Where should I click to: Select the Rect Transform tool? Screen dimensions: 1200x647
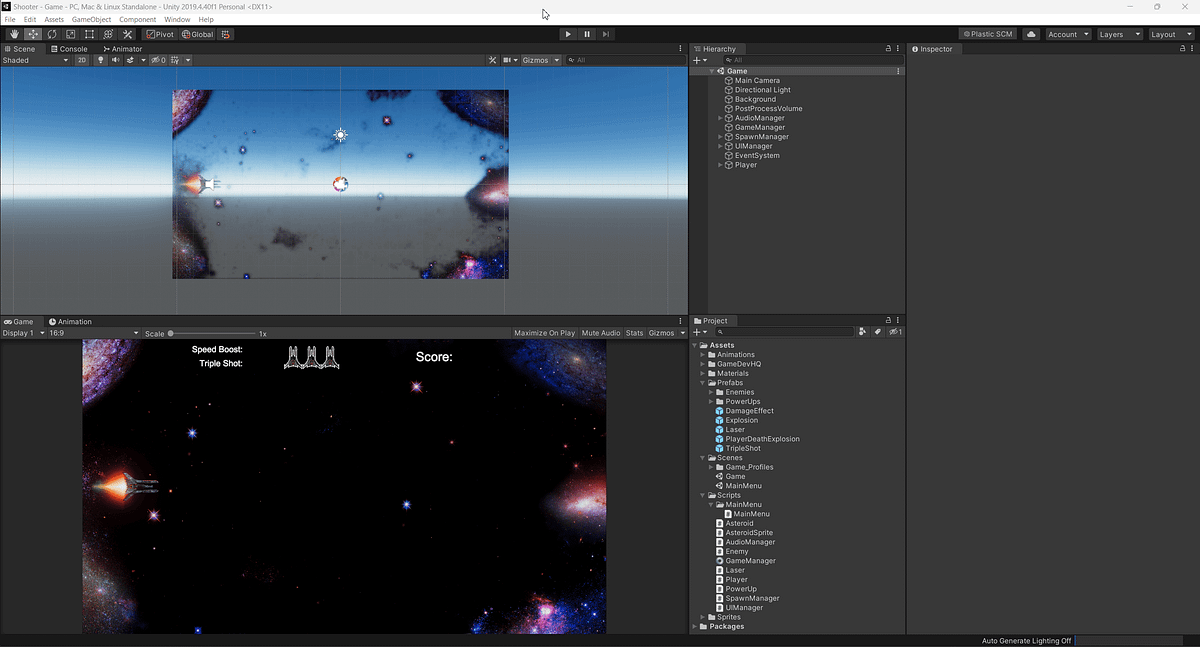click(x=88, y=33)
